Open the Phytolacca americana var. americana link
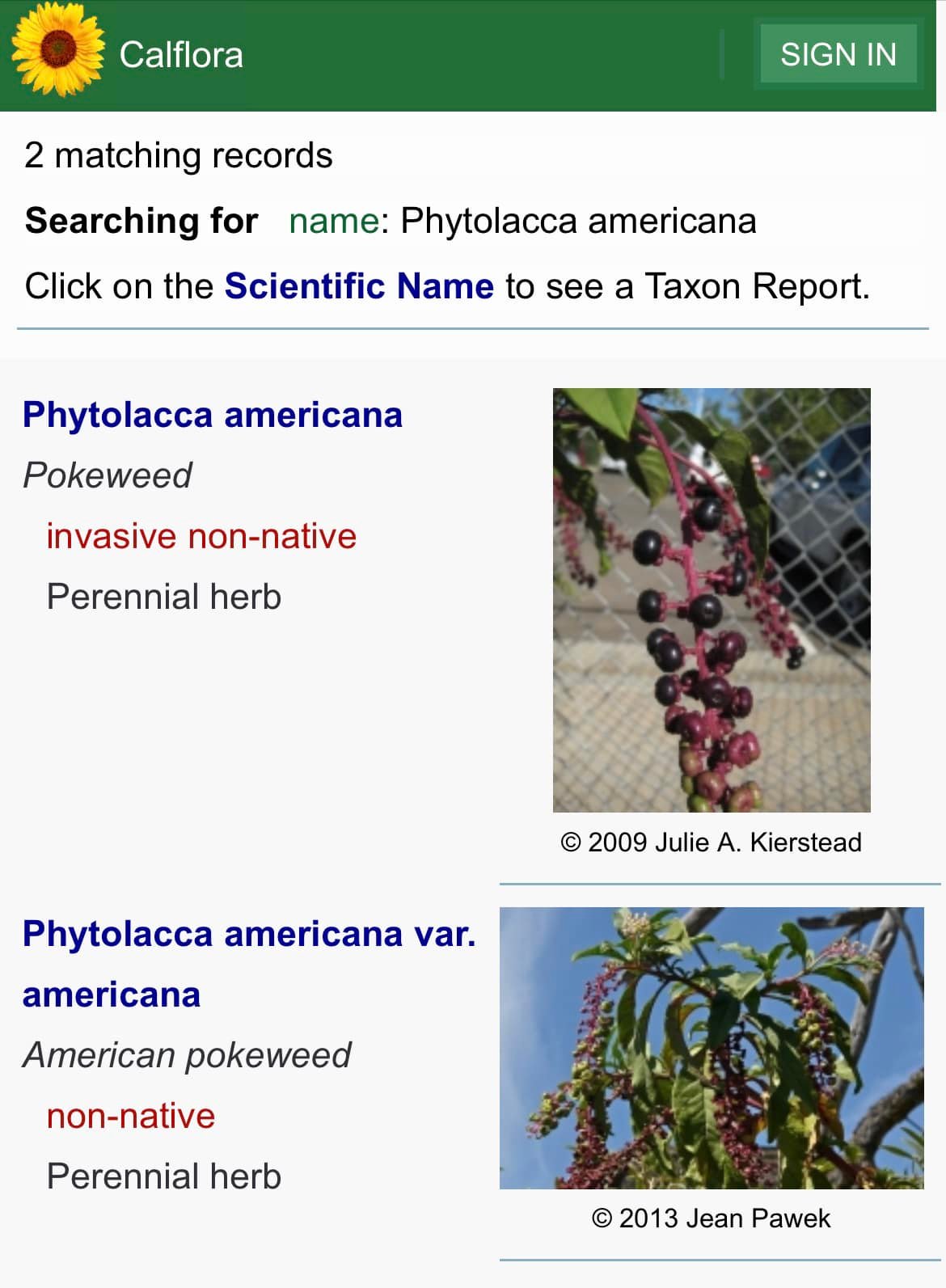The width and height of the screenshot is (946, 1288). coord(249,964)
